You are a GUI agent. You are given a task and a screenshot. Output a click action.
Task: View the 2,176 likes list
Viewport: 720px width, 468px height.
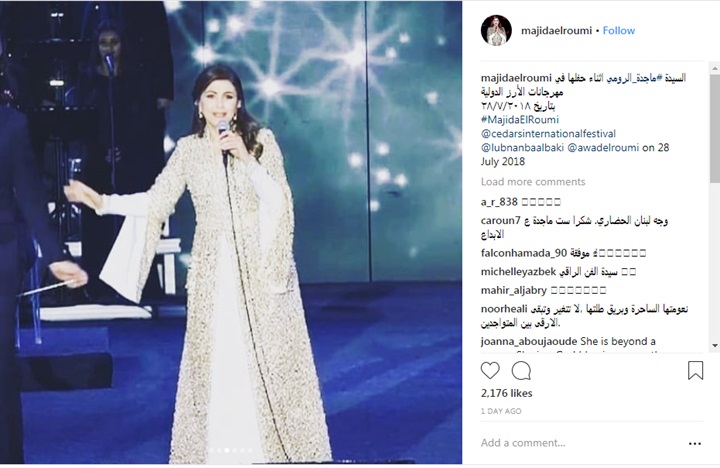point(506,393)
